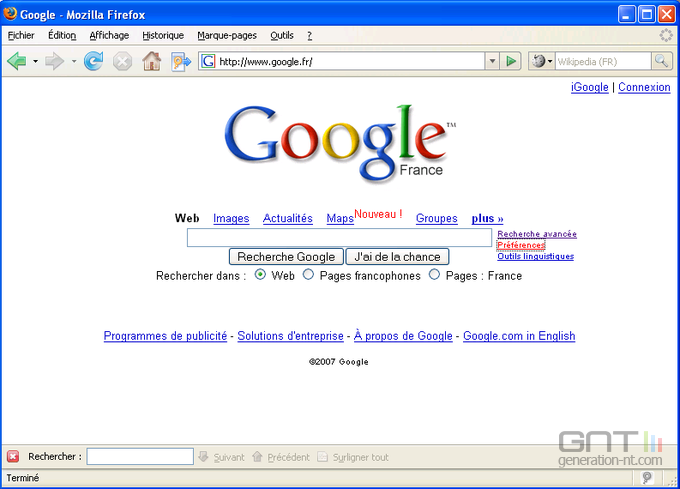The width and height of the screenshot is (680, 489).
Task: Click the status bar key icon
Action: tap(647, 478)
